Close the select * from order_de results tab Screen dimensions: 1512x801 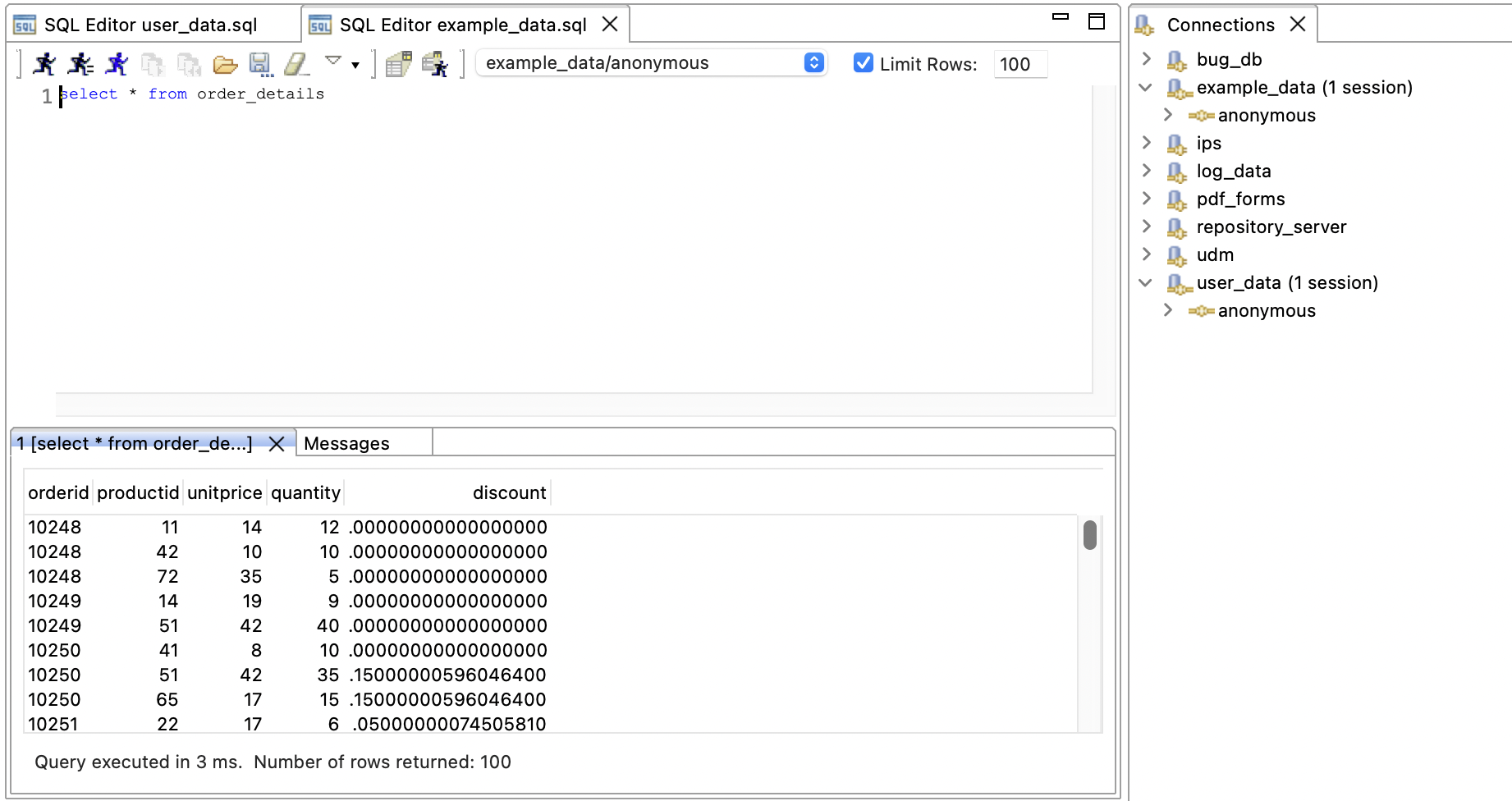point(277,443)
